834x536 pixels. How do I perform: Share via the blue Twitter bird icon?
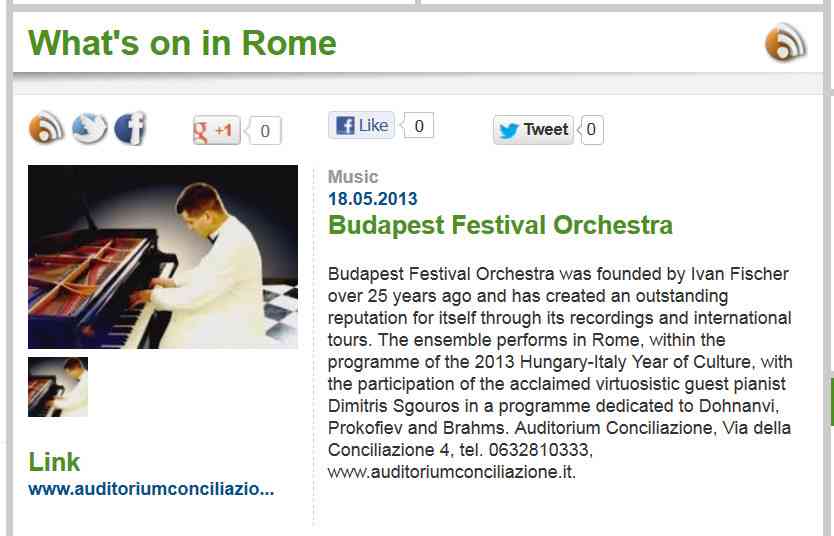(x=89, y=128)
